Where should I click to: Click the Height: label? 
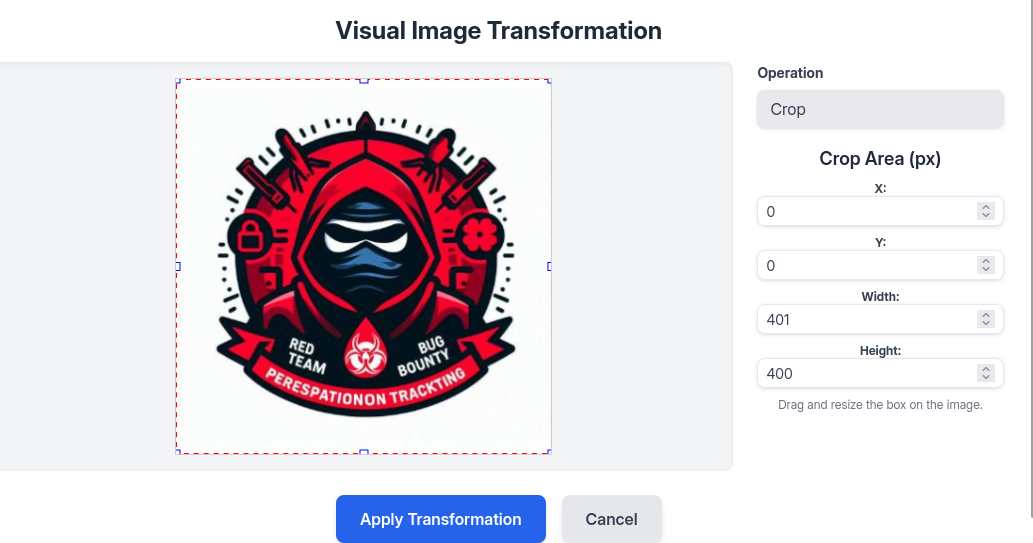[x=880, y=351]
